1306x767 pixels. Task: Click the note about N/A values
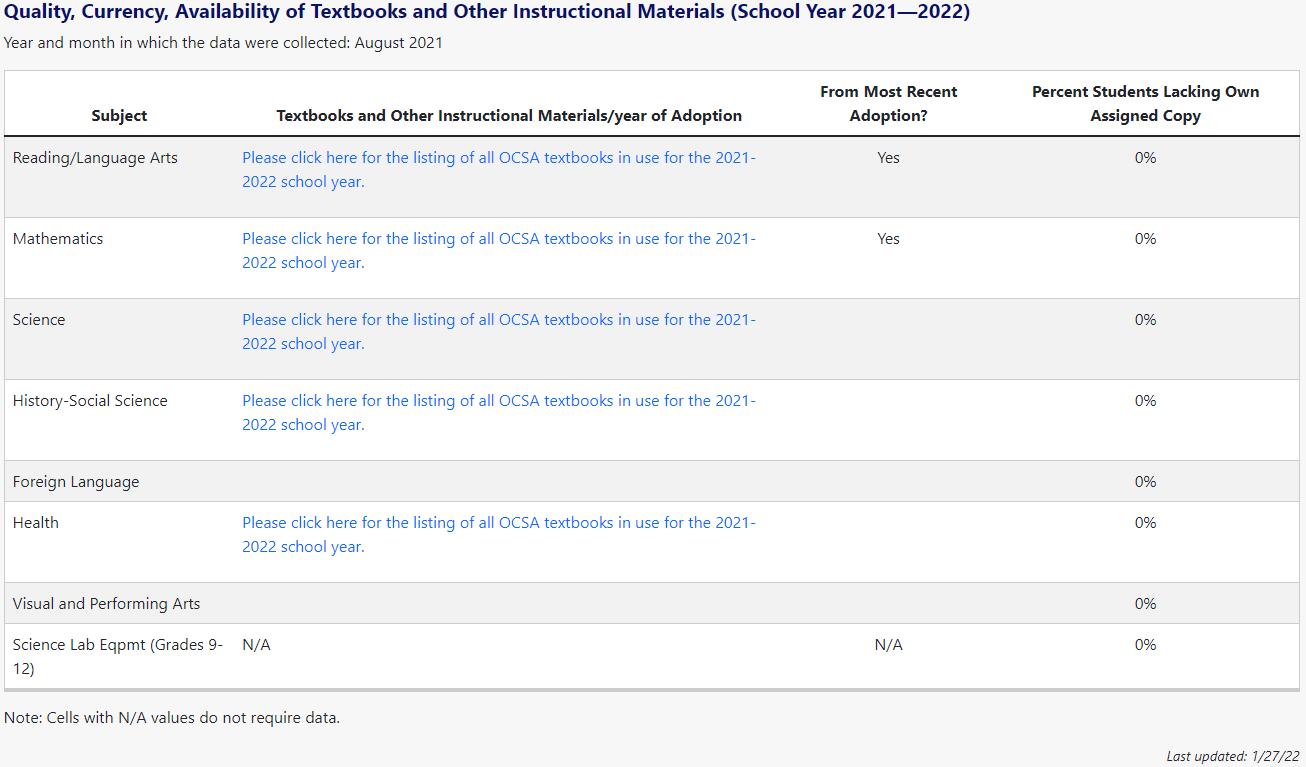click(x=172, y=718)
